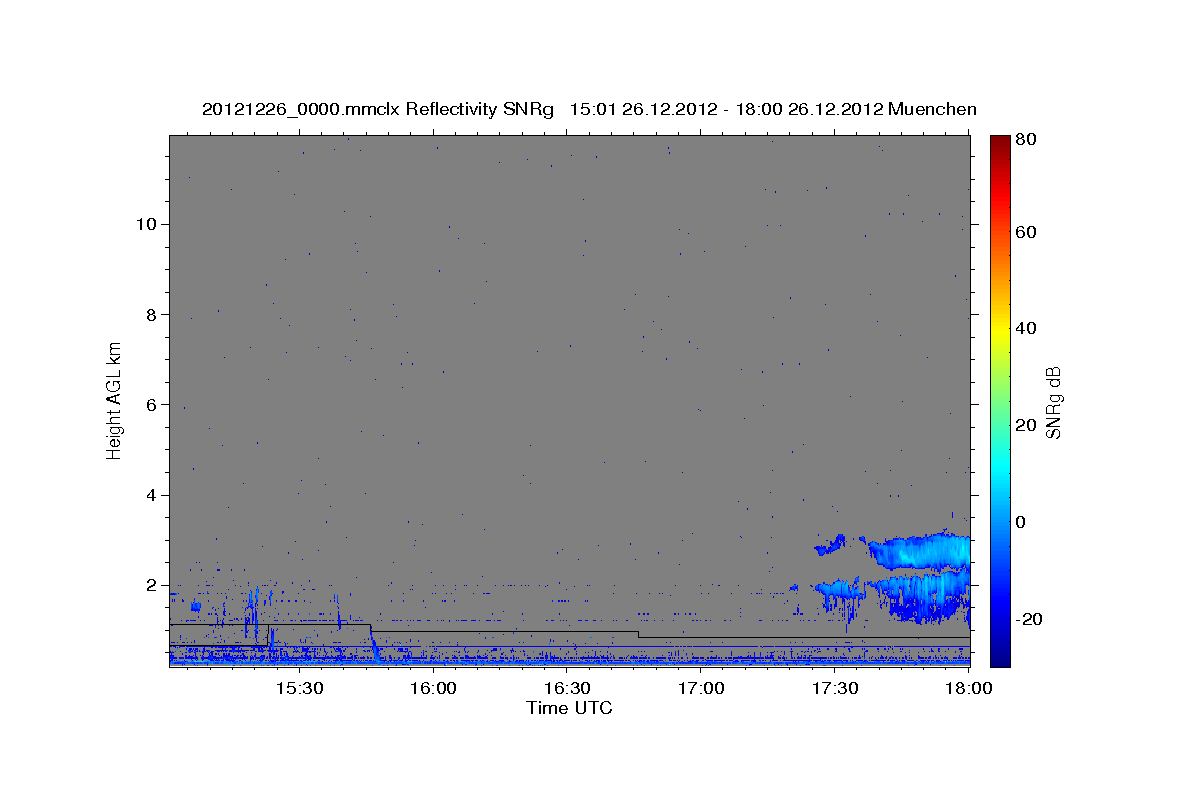Click the height tick label 2
This screenshot has height=800, width=1200.
tap(150, 585)
